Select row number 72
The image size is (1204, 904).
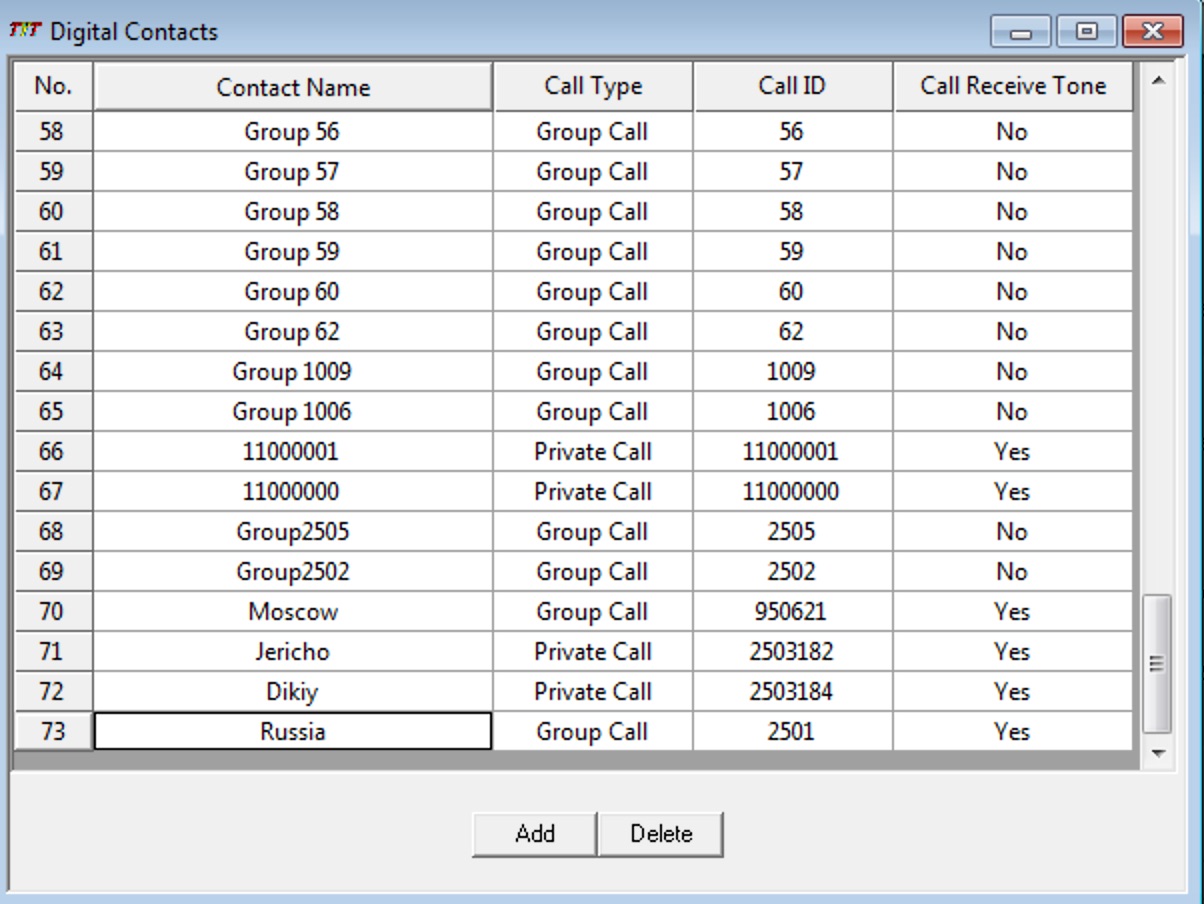(53, 691)
